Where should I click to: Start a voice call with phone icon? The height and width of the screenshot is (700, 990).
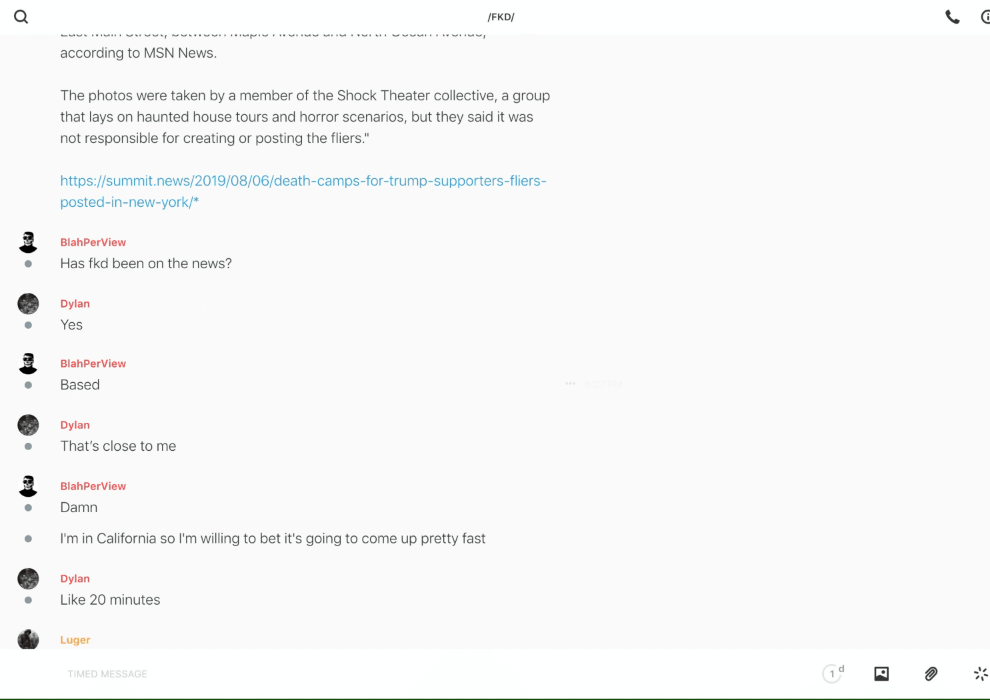(x=952, y=17)
